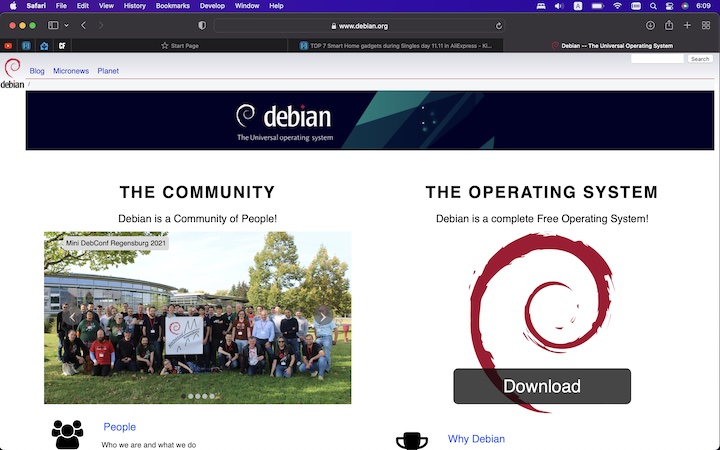The height and width of the screenshot is (450, 720).
Task: Show next slide in photo carousel
Action: click(x=323, y=316)
